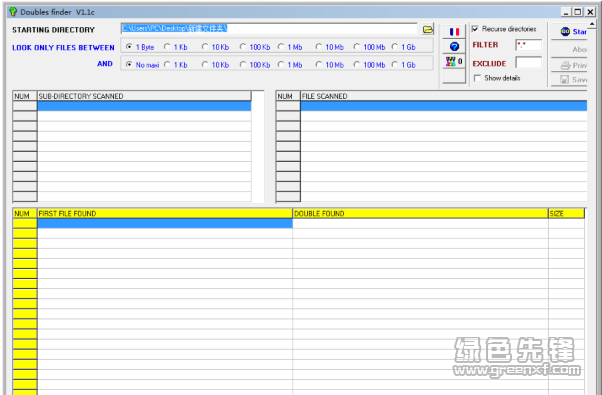Image resolution: width=602 pixels, height=395 pixels.
Task: Click the blank button below the counter icon
Action: [x=454, y=76]
